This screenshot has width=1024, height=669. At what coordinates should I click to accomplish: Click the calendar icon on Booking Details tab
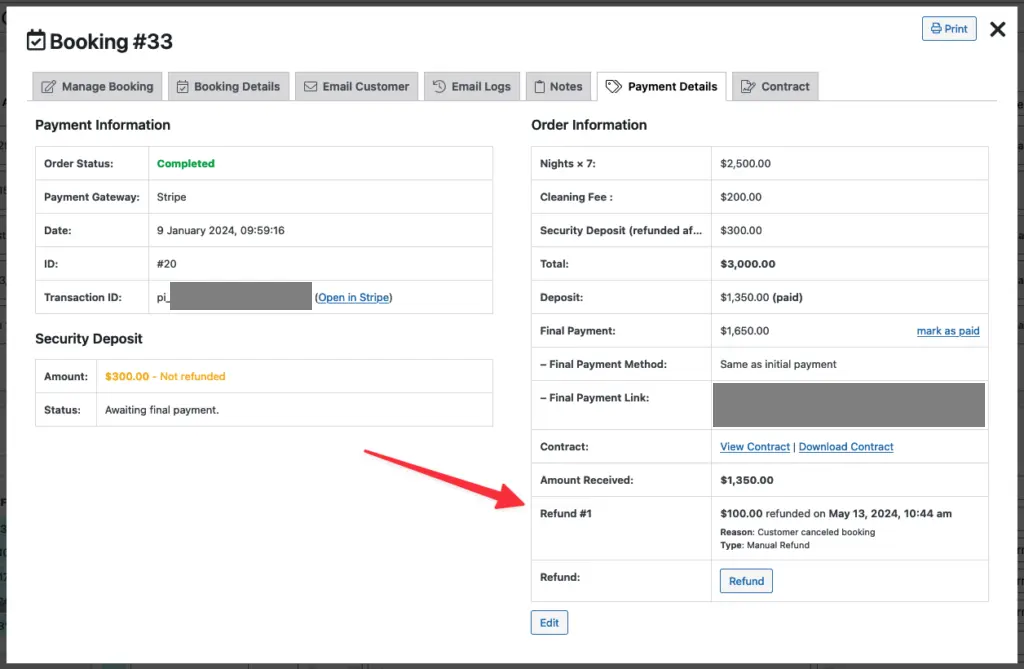click(x=182, y=87)
